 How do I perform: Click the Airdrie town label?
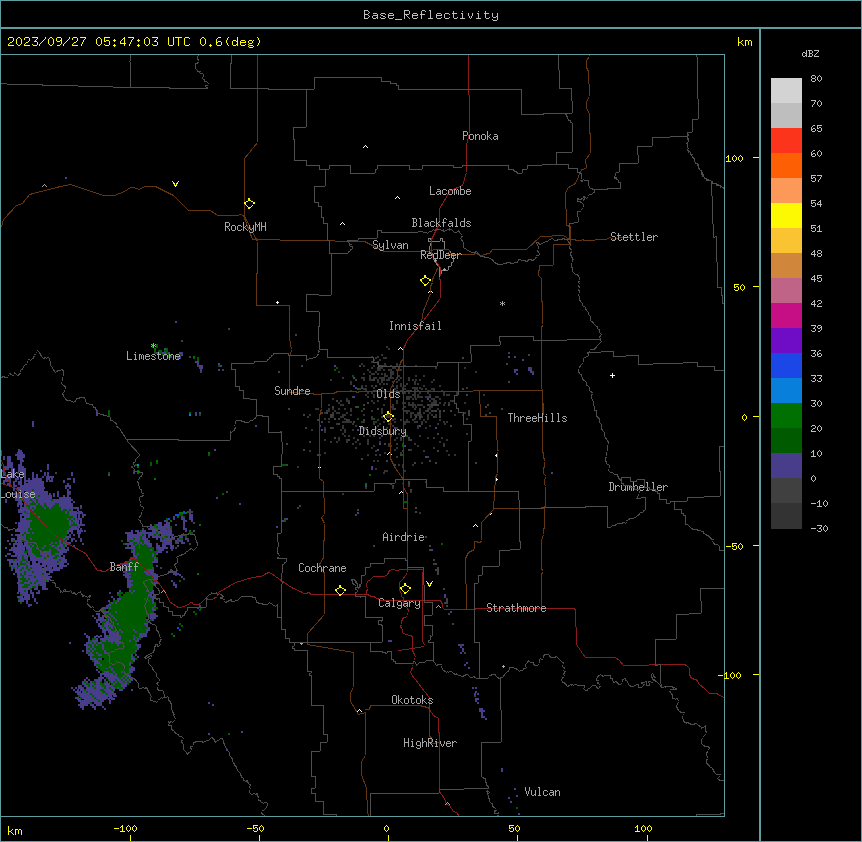click(x=404, y=537)
